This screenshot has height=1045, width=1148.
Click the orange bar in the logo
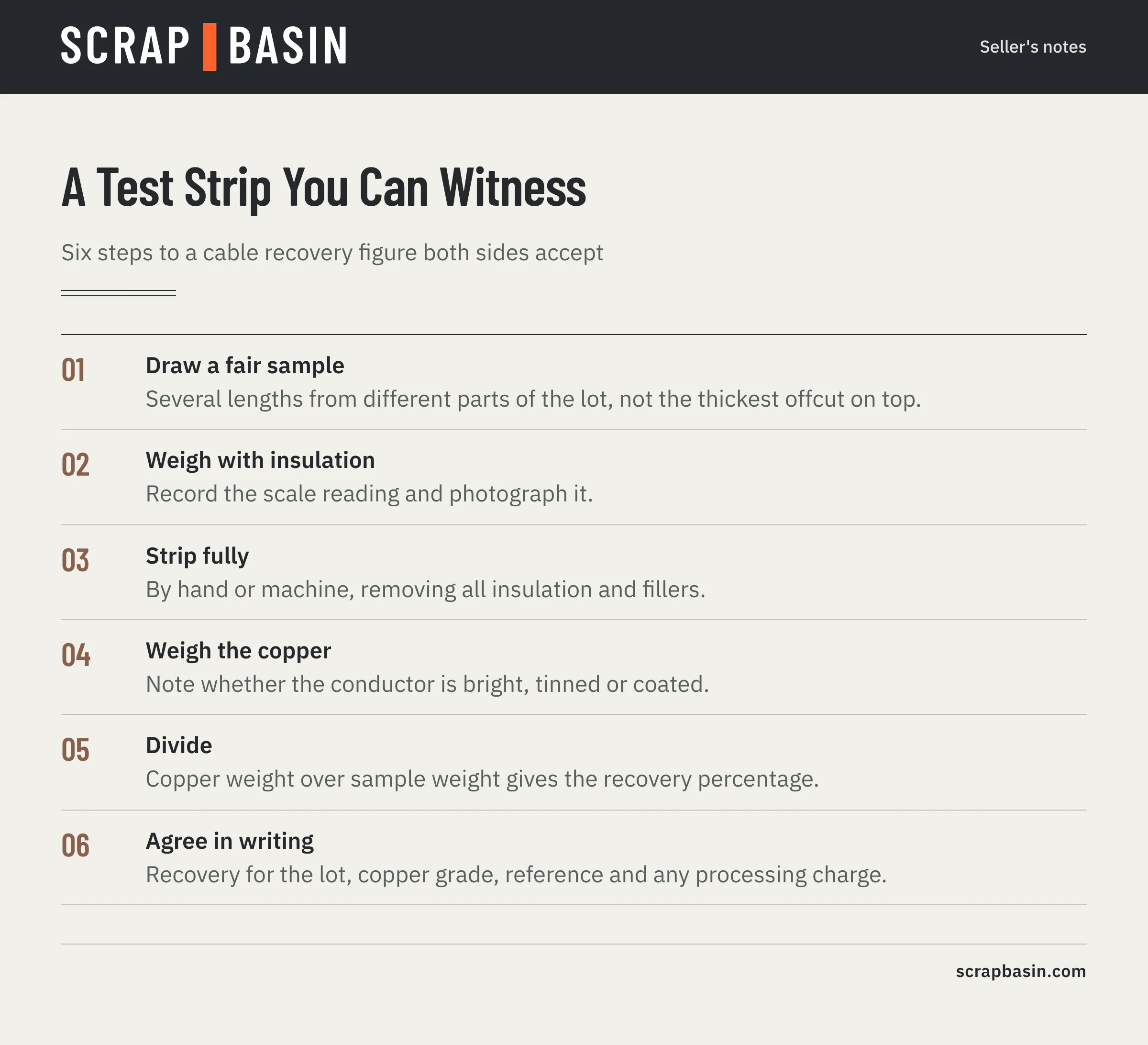[x=210, y=47]
